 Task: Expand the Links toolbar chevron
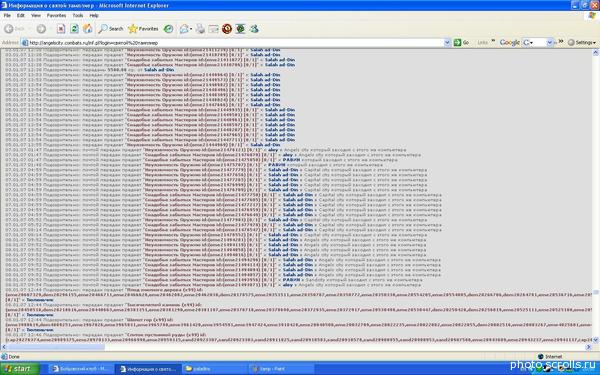pyautogui.click(x=493, y=41)
